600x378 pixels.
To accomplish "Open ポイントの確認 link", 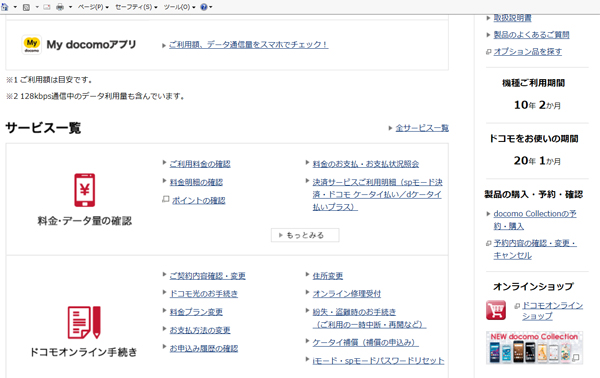I will tap(198, 200).
